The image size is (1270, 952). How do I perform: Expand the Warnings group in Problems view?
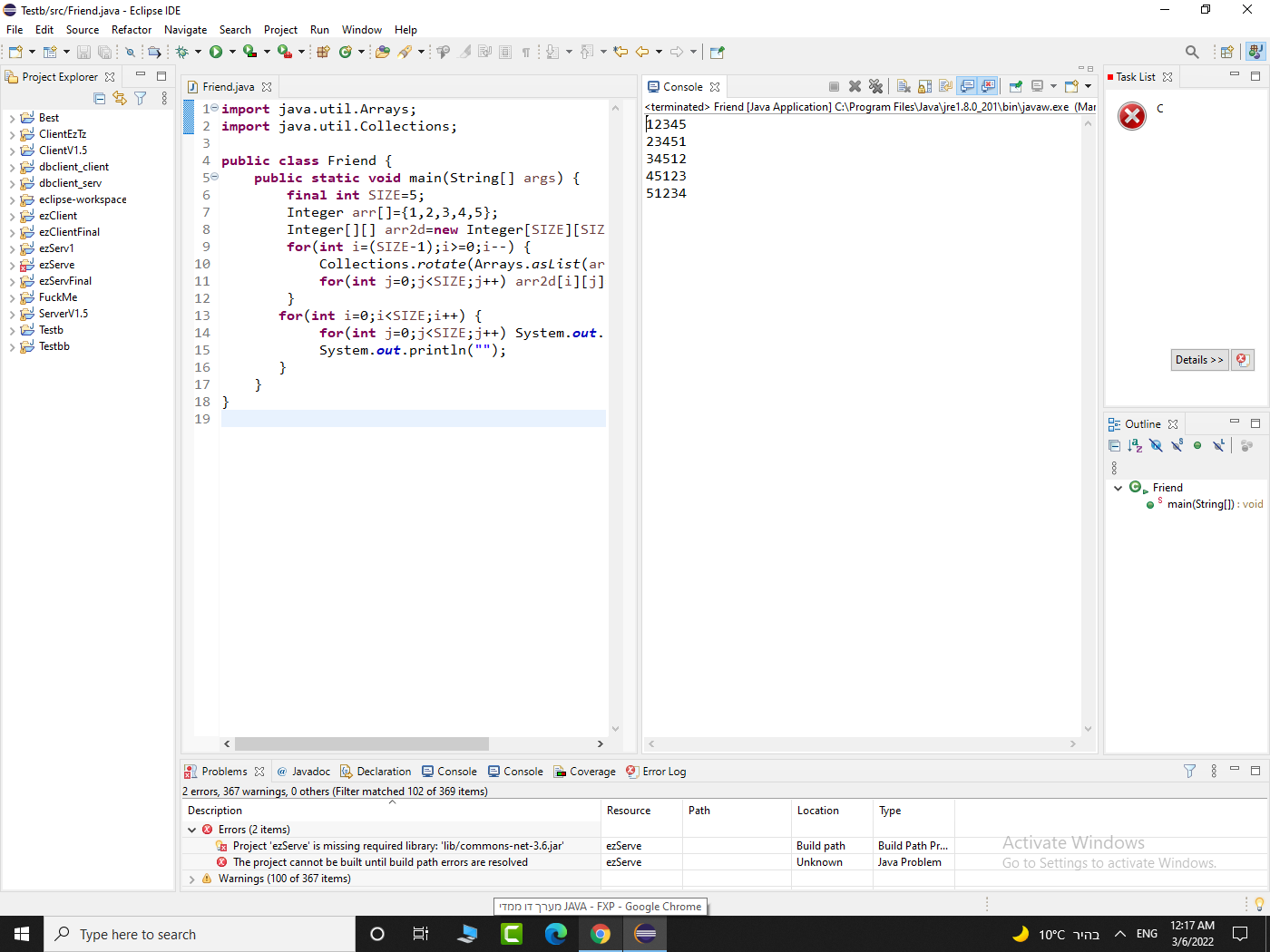(x=191, y=879)
